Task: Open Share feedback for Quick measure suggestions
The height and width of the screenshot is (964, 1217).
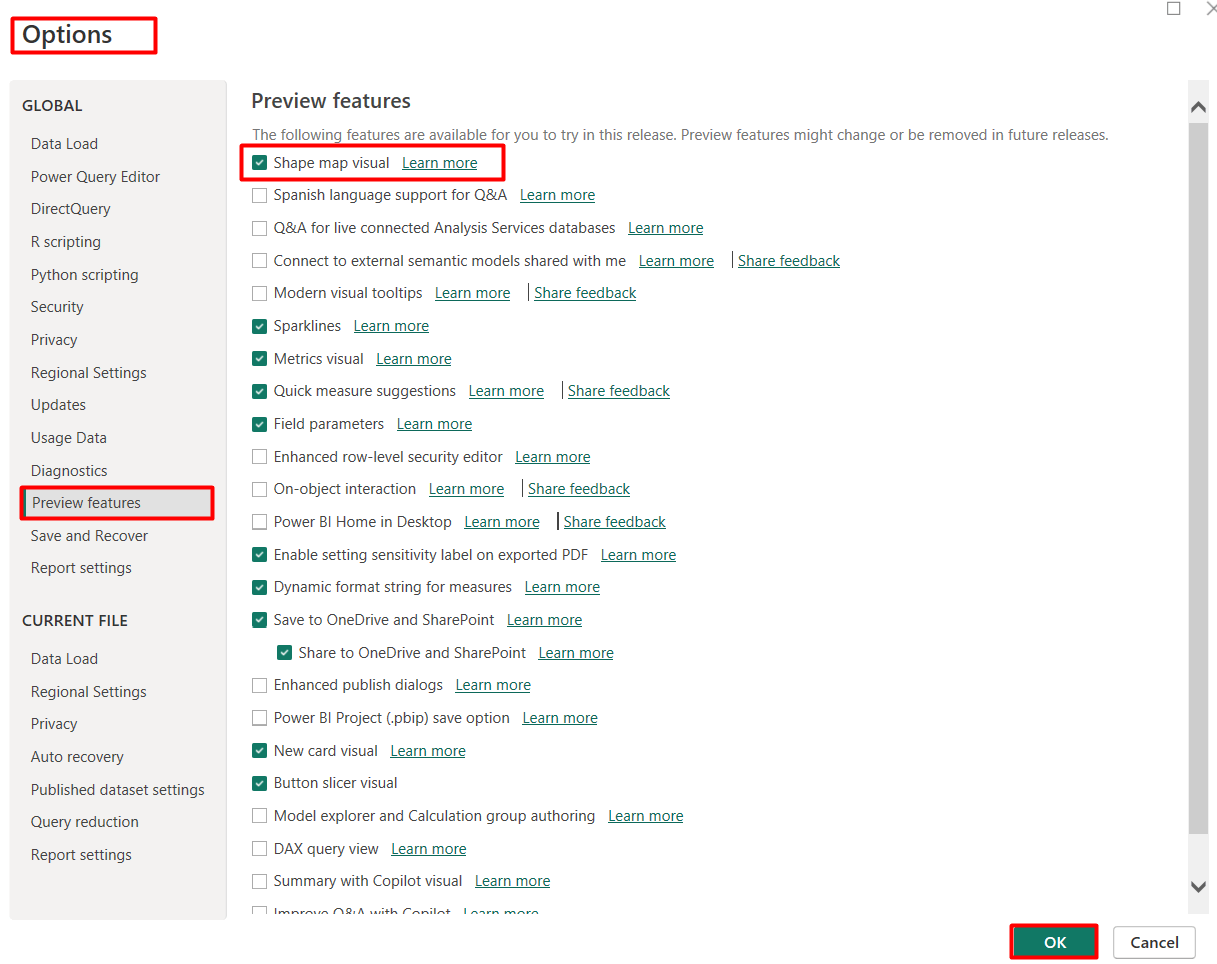Action: pyautogui.click(x=618, y=390)
